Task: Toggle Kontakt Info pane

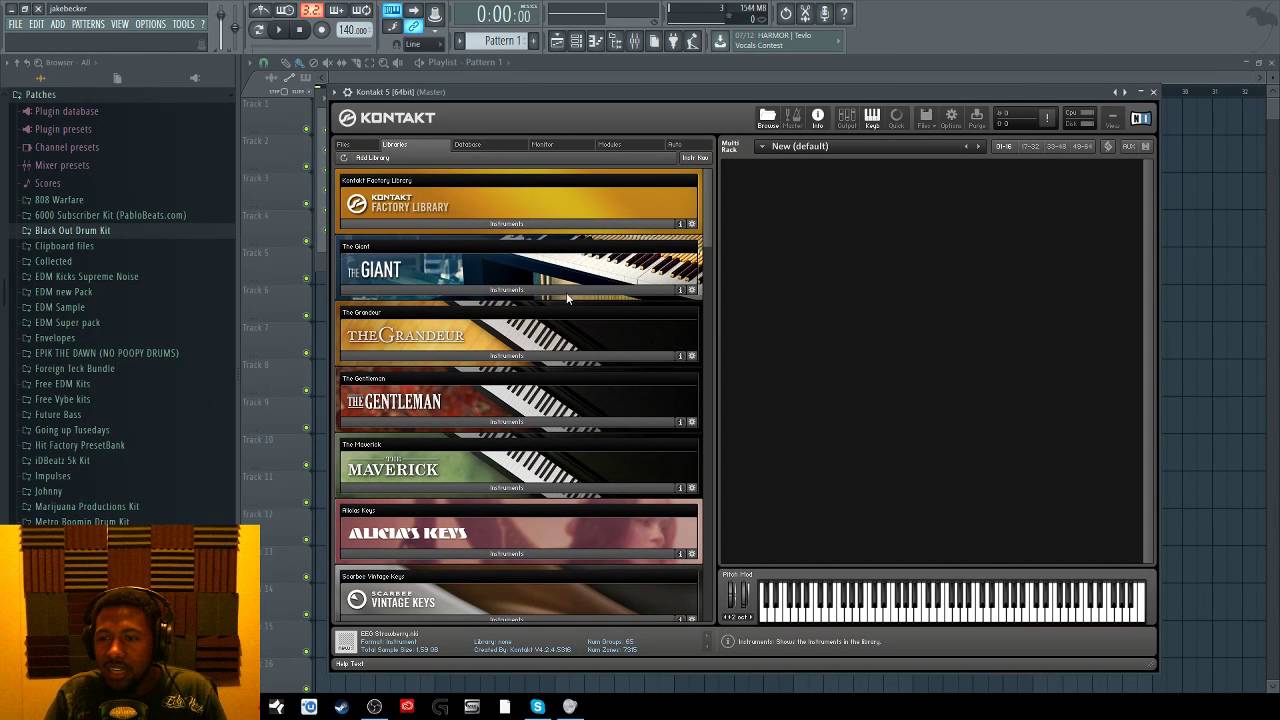Action: pos(818,119)
